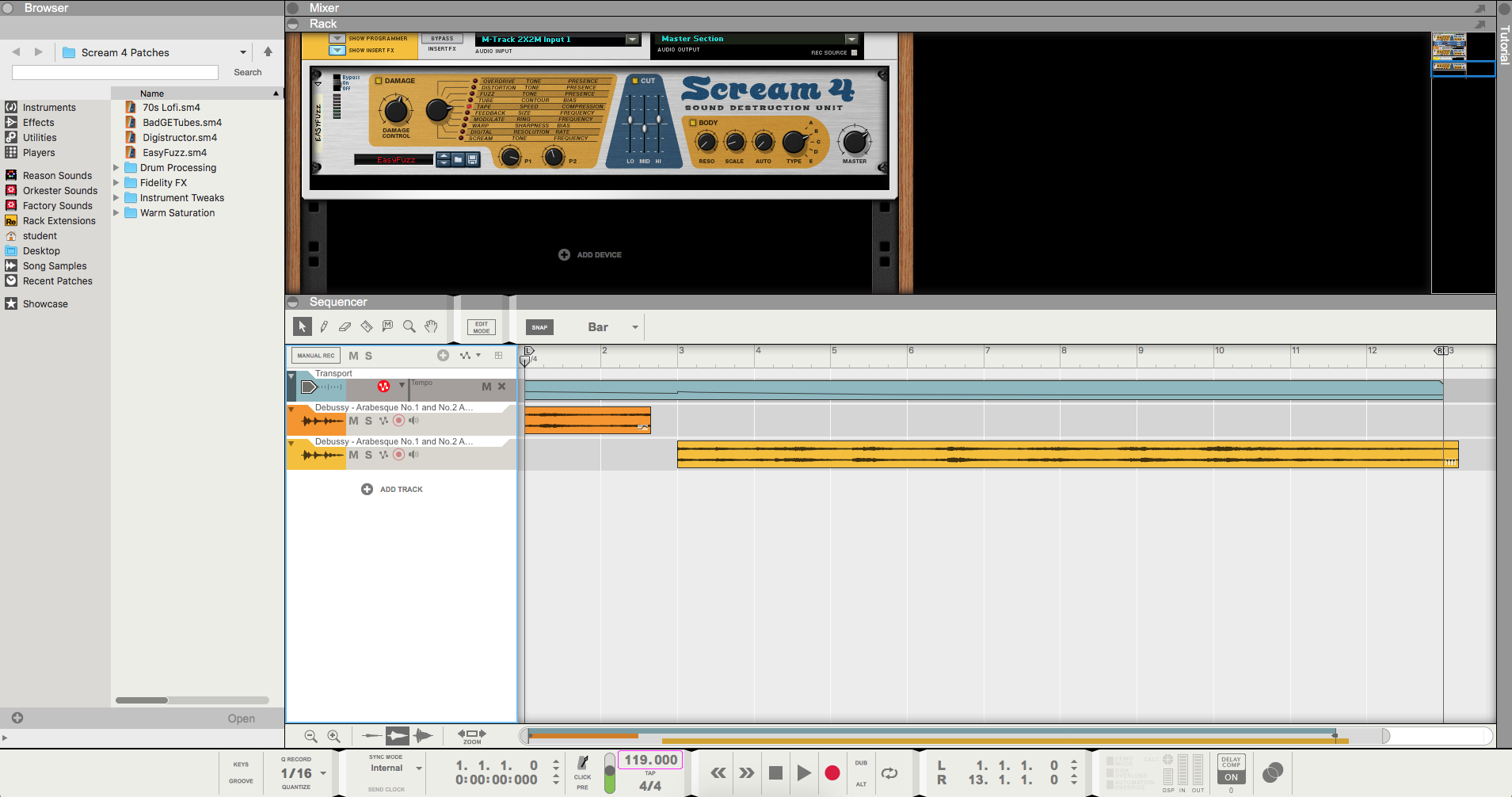Click the metronome click level slider

(x=609, y=773)
